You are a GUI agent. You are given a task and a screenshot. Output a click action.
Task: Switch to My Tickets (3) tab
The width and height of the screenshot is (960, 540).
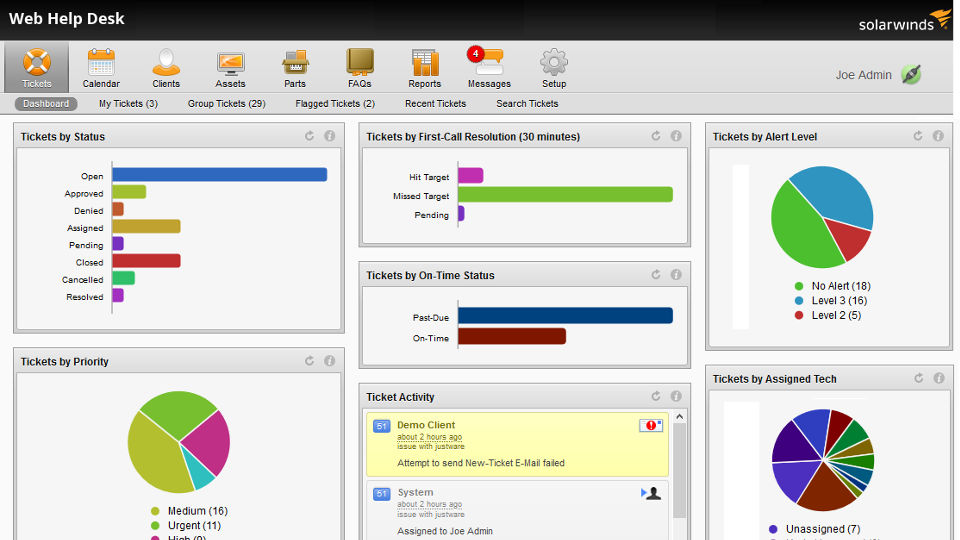pyautogui.click(x=128, y=104)
